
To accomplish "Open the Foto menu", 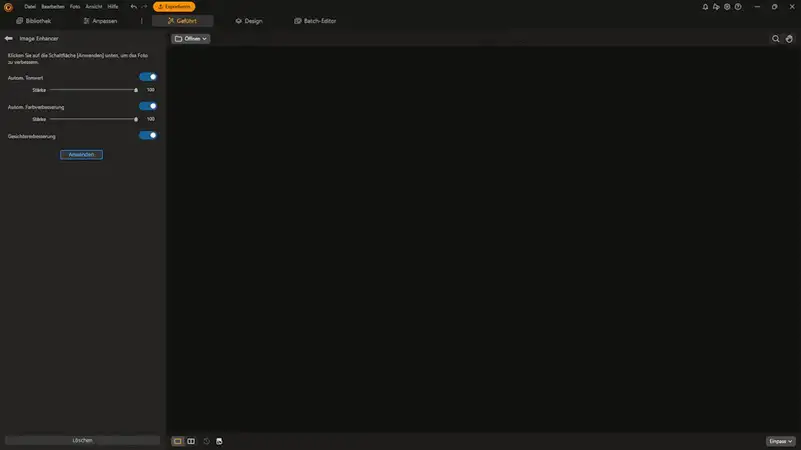I will (x=75, y=7).
